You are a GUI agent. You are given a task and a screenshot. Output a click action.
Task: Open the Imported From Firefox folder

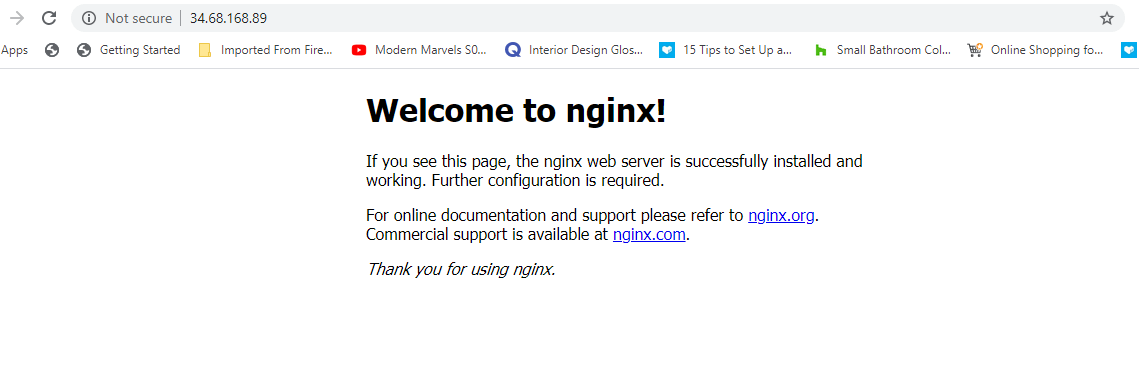coord(266,50)
